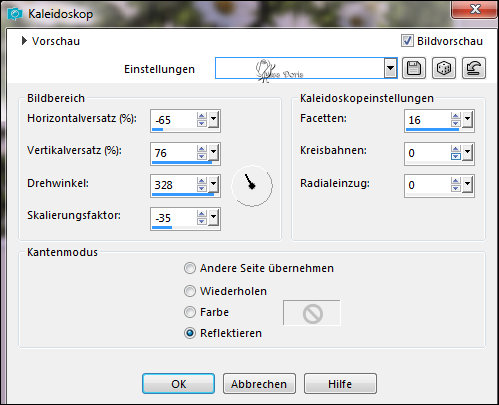
Task: Confirm with the OK button
Action: coord(178,384)
